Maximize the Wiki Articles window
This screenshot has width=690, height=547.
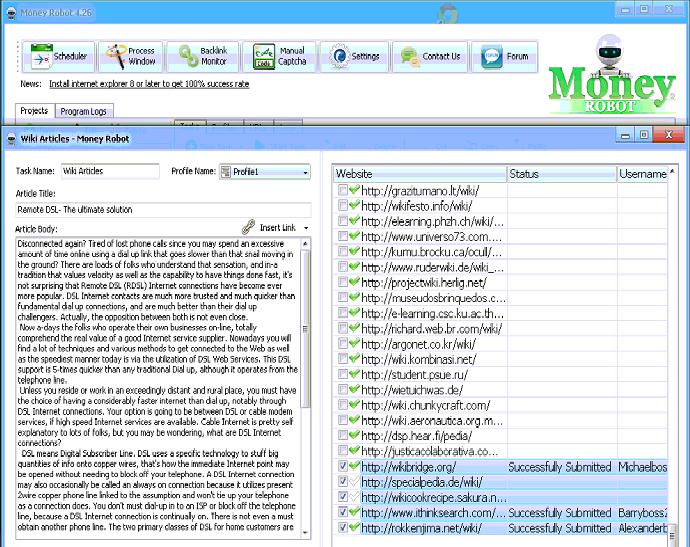point(644,135)
